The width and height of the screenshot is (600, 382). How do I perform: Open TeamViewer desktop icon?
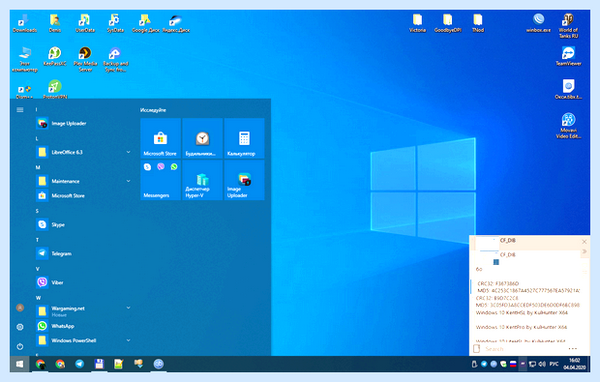(x=568, y=56)
